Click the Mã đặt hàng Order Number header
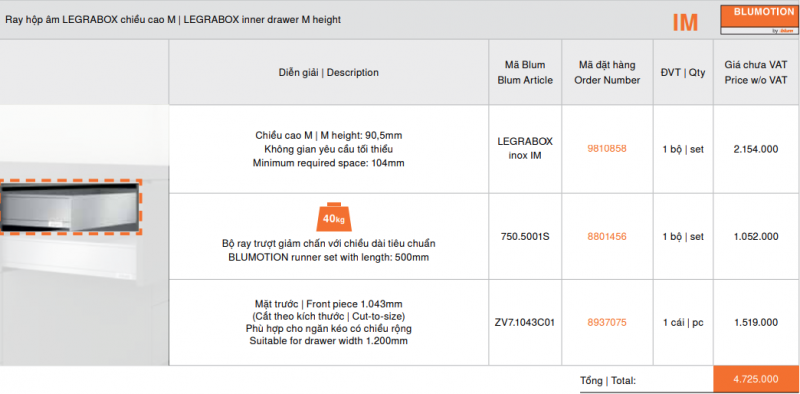The height and width of the screenshot is (394, 800). point(607,72)
